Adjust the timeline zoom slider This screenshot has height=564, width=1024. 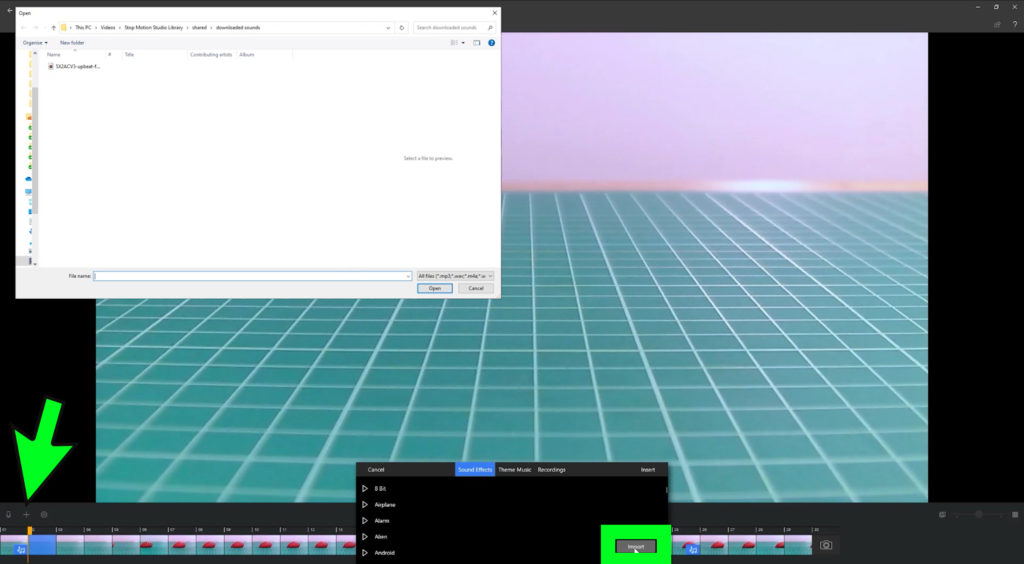(x=978, y=514)
